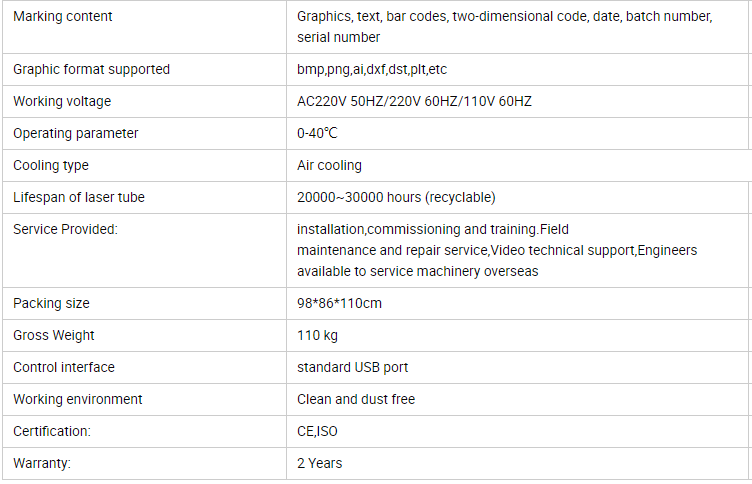Select the "110 kg" weight value
The image size is (752, 484).
(317, 336)
